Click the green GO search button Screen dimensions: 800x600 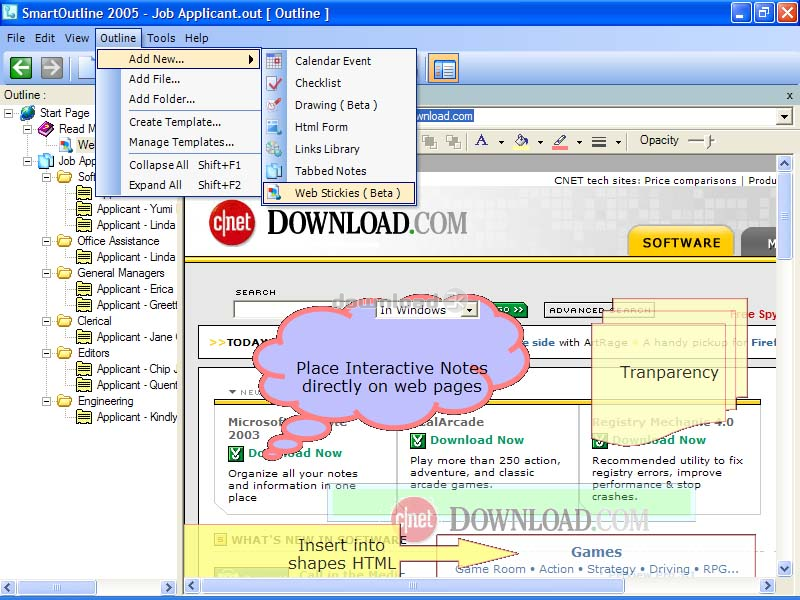[x=510, y=309]
